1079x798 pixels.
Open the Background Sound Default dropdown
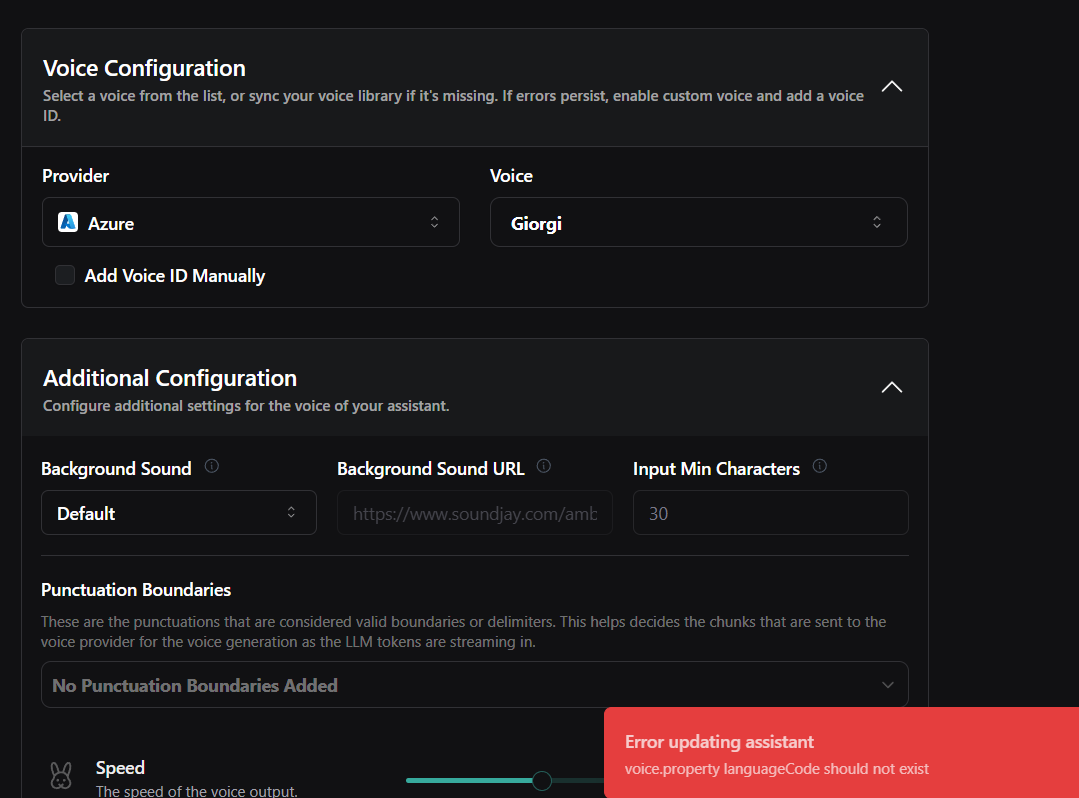point(178,513)
